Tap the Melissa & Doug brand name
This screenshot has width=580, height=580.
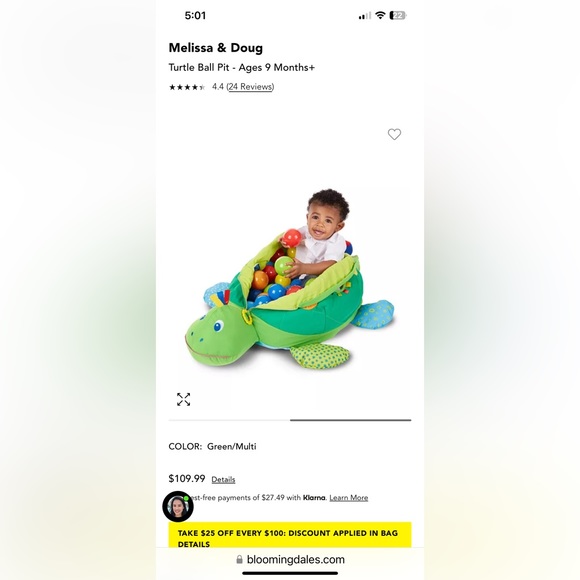216,48
